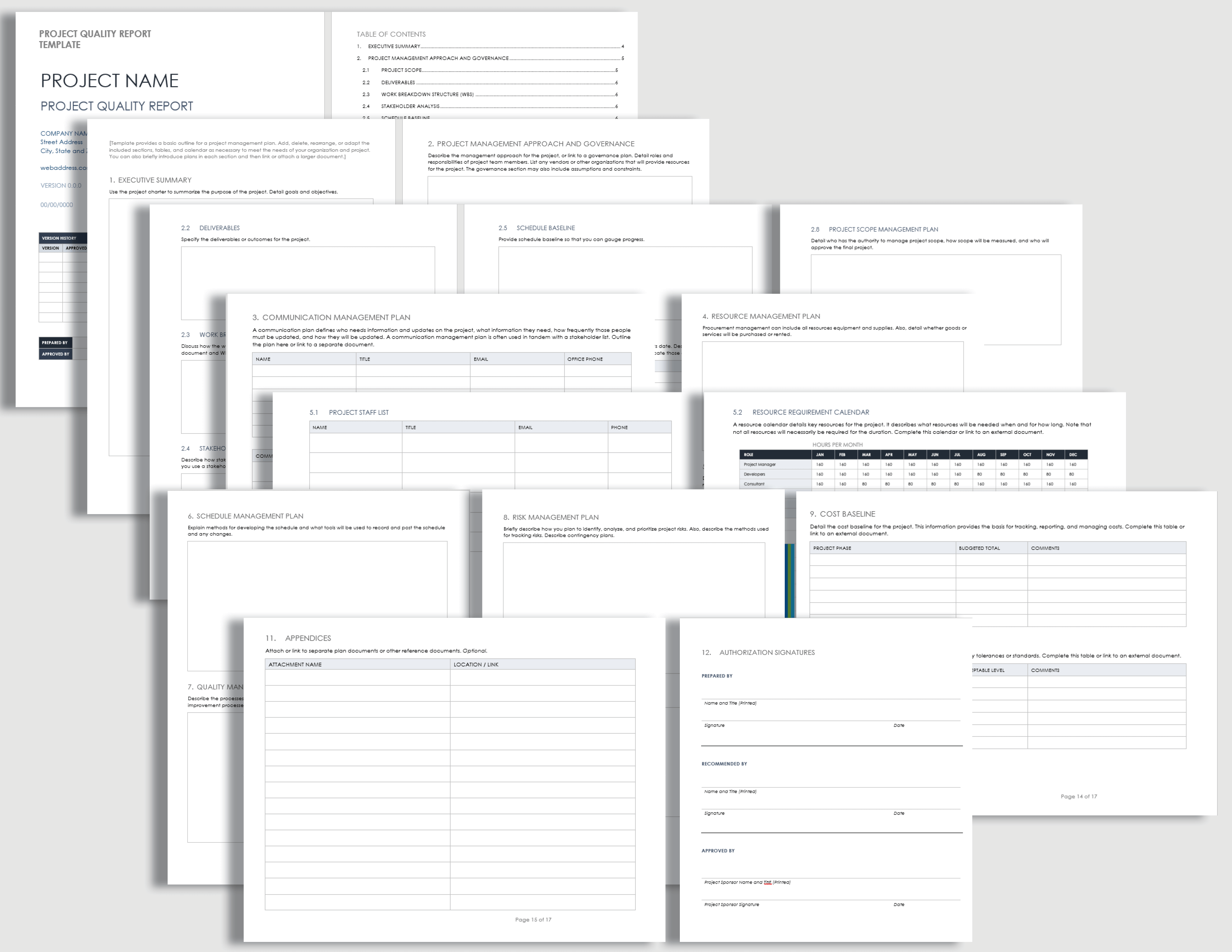The image size is (1232, 952).
Task: Click inside the Risk Management Plan text box
Action: [x=634, y=580]
